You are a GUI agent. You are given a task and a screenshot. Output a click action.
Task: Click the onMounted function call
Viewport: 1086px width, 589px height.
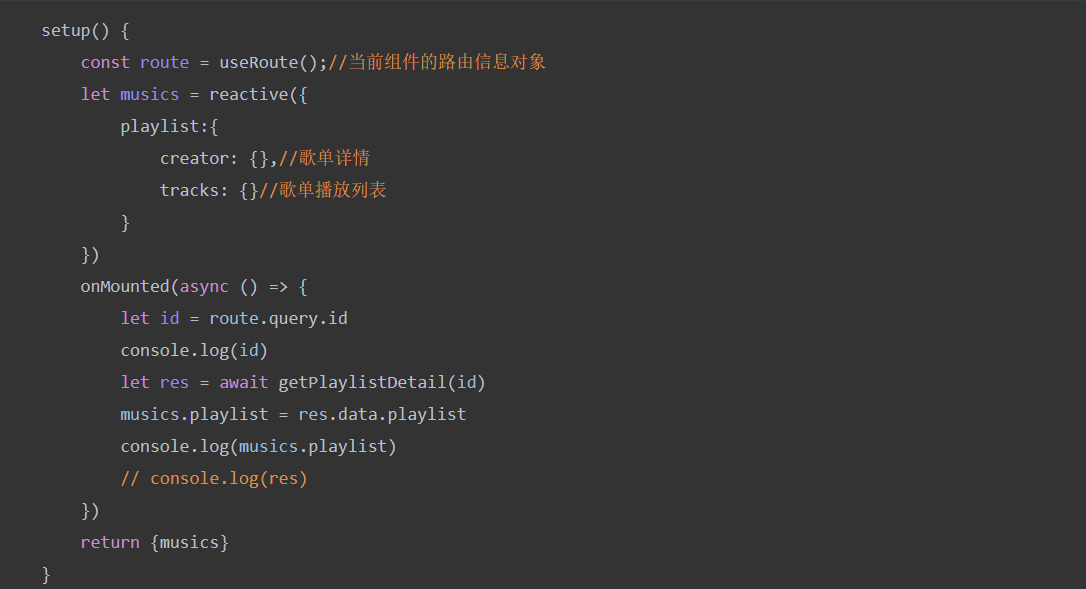(125, 286)
